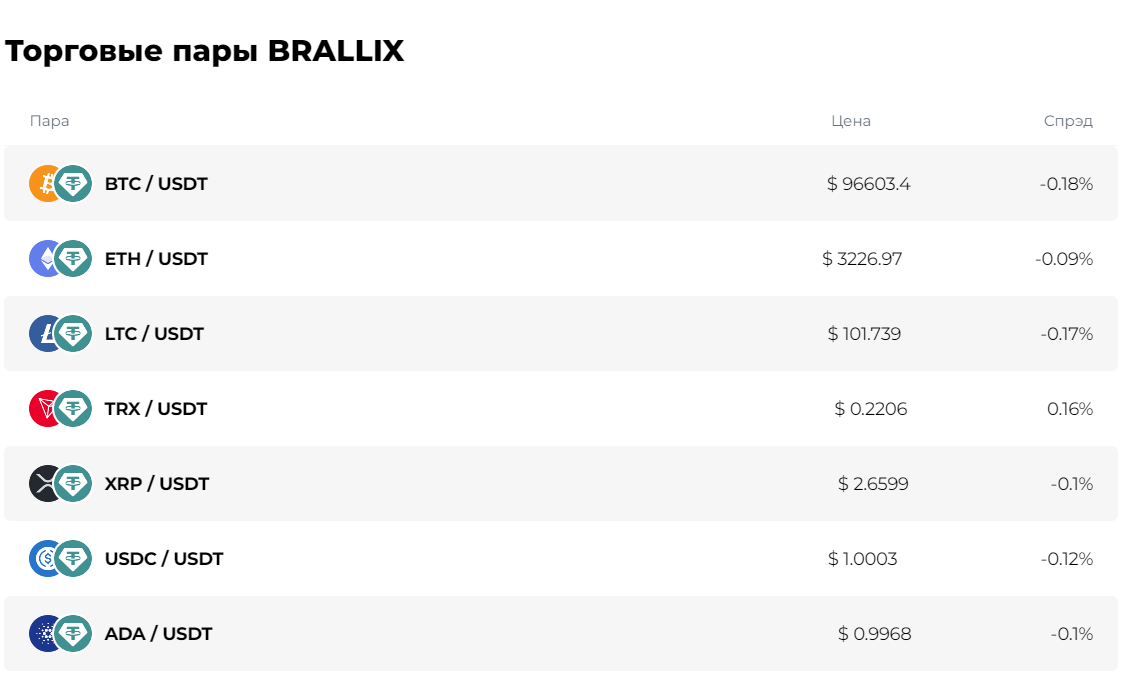
Task: Open the XRP / USDT pair
Action: 157,484
